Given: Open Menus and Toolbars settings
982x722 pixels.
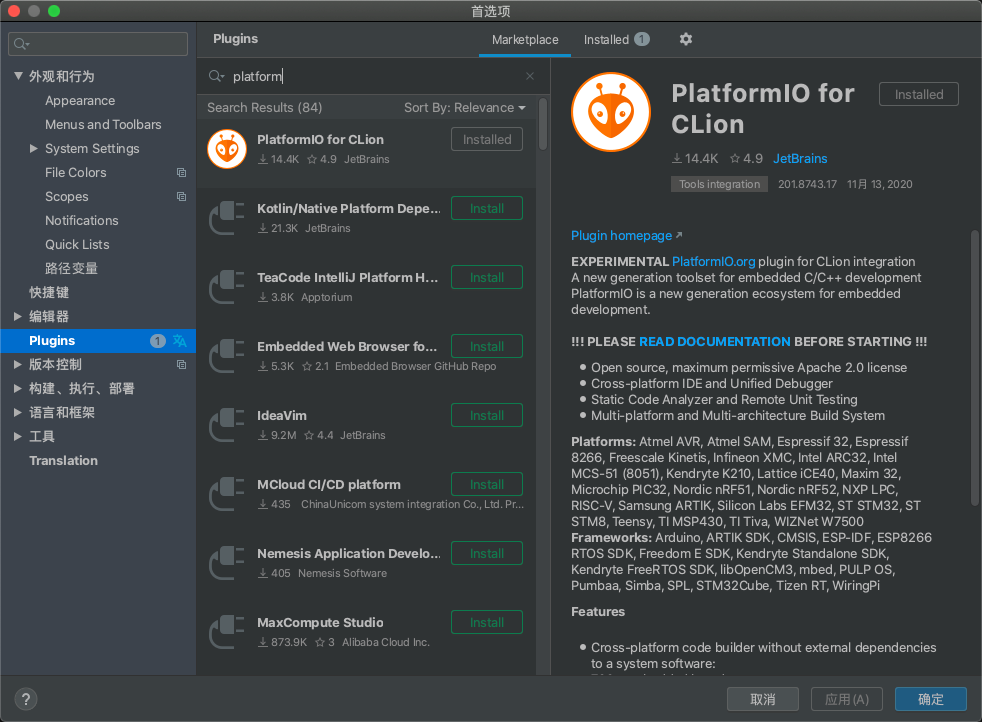Looking at the screenshot, I should click(103, 125).
